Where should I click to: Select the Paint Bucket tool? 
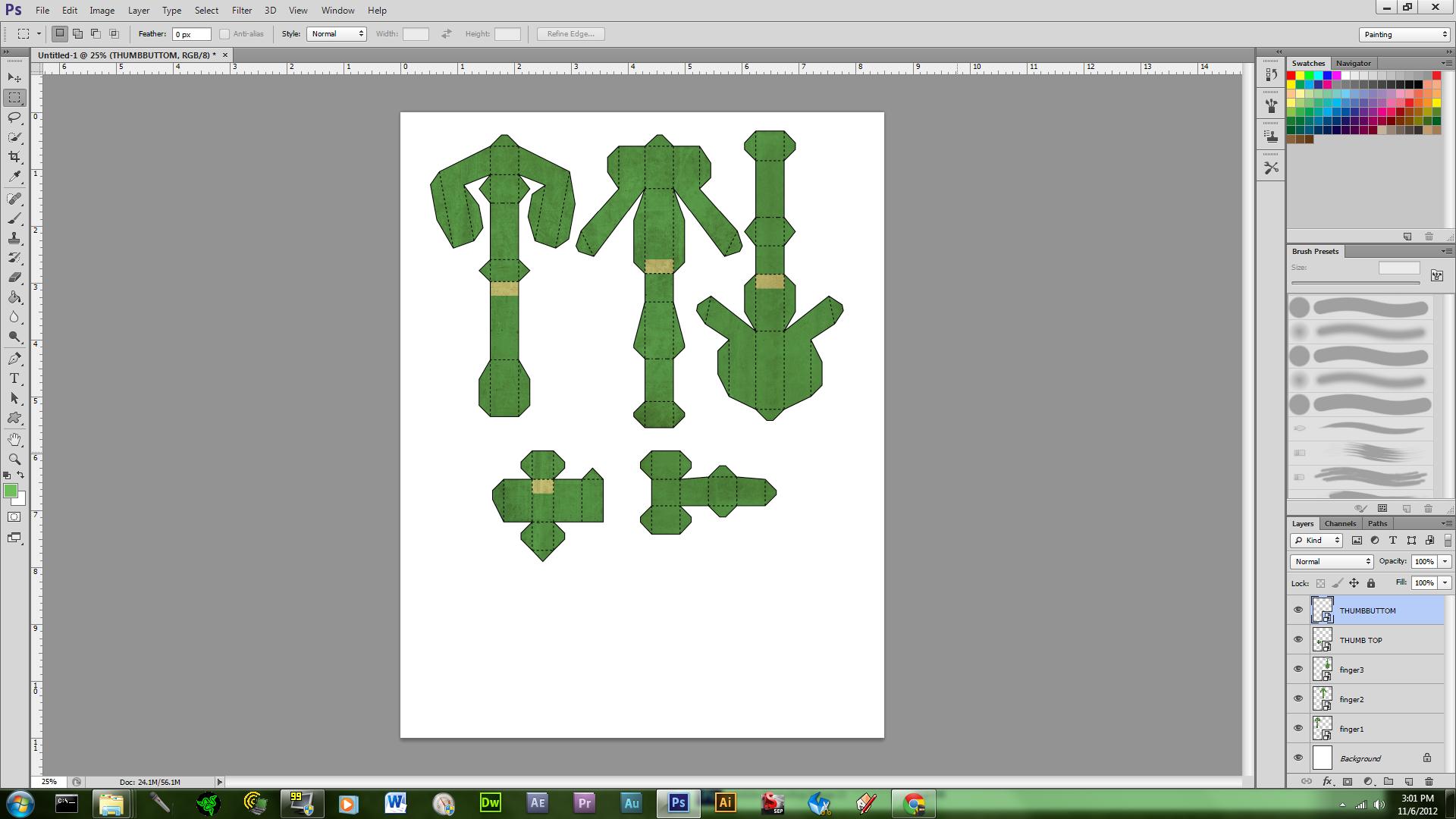[14, 297]
